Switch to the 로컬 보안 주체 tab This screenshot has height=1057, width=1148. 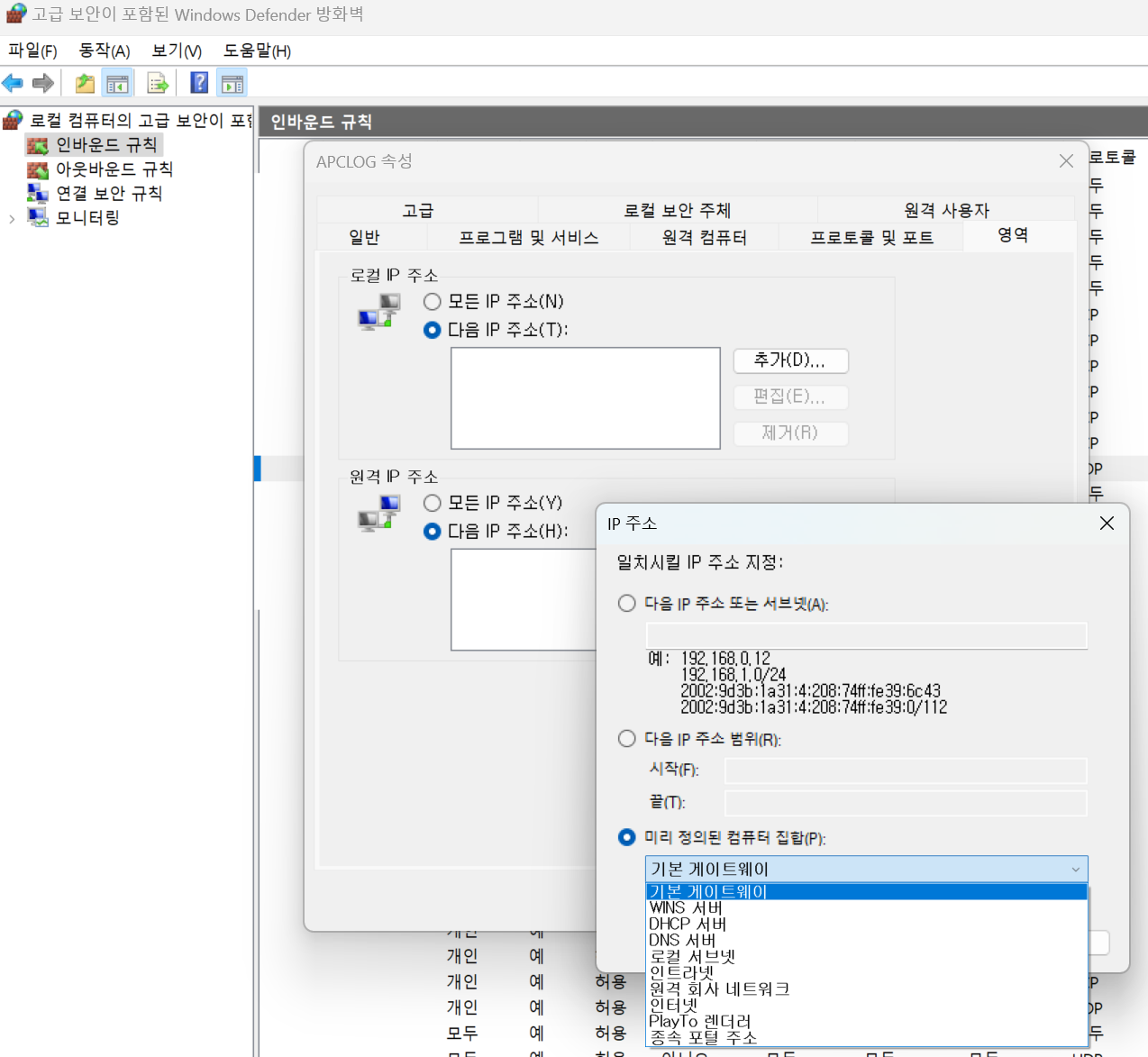(678, 211)
